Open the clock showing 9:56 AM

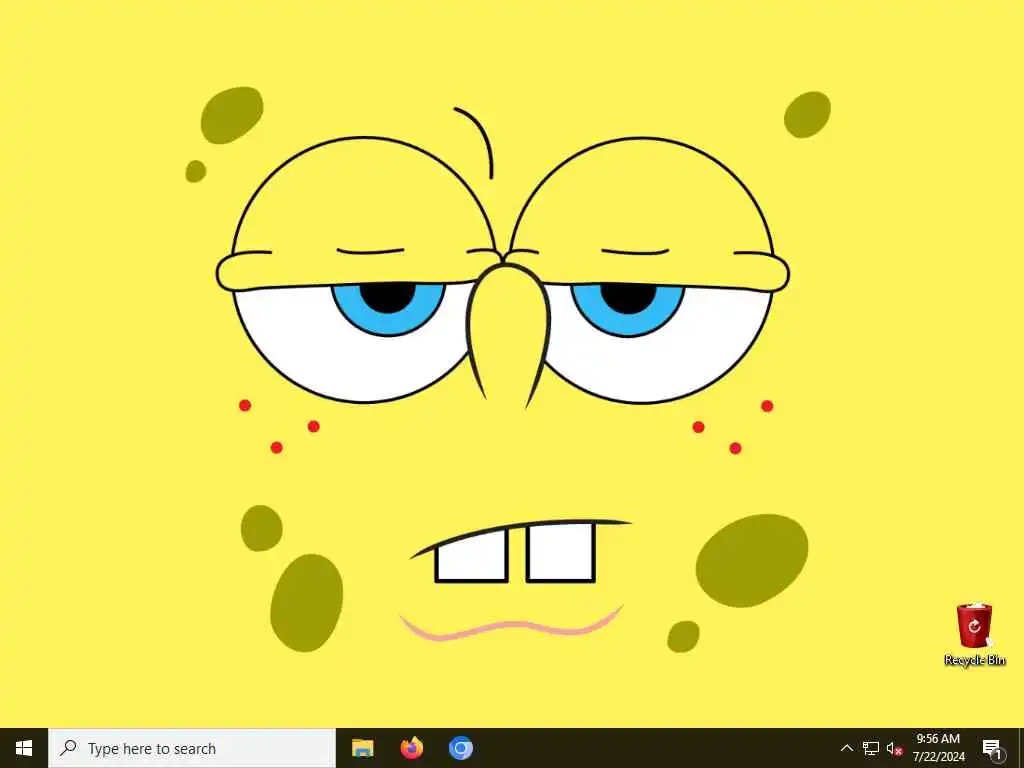(938, 748)
